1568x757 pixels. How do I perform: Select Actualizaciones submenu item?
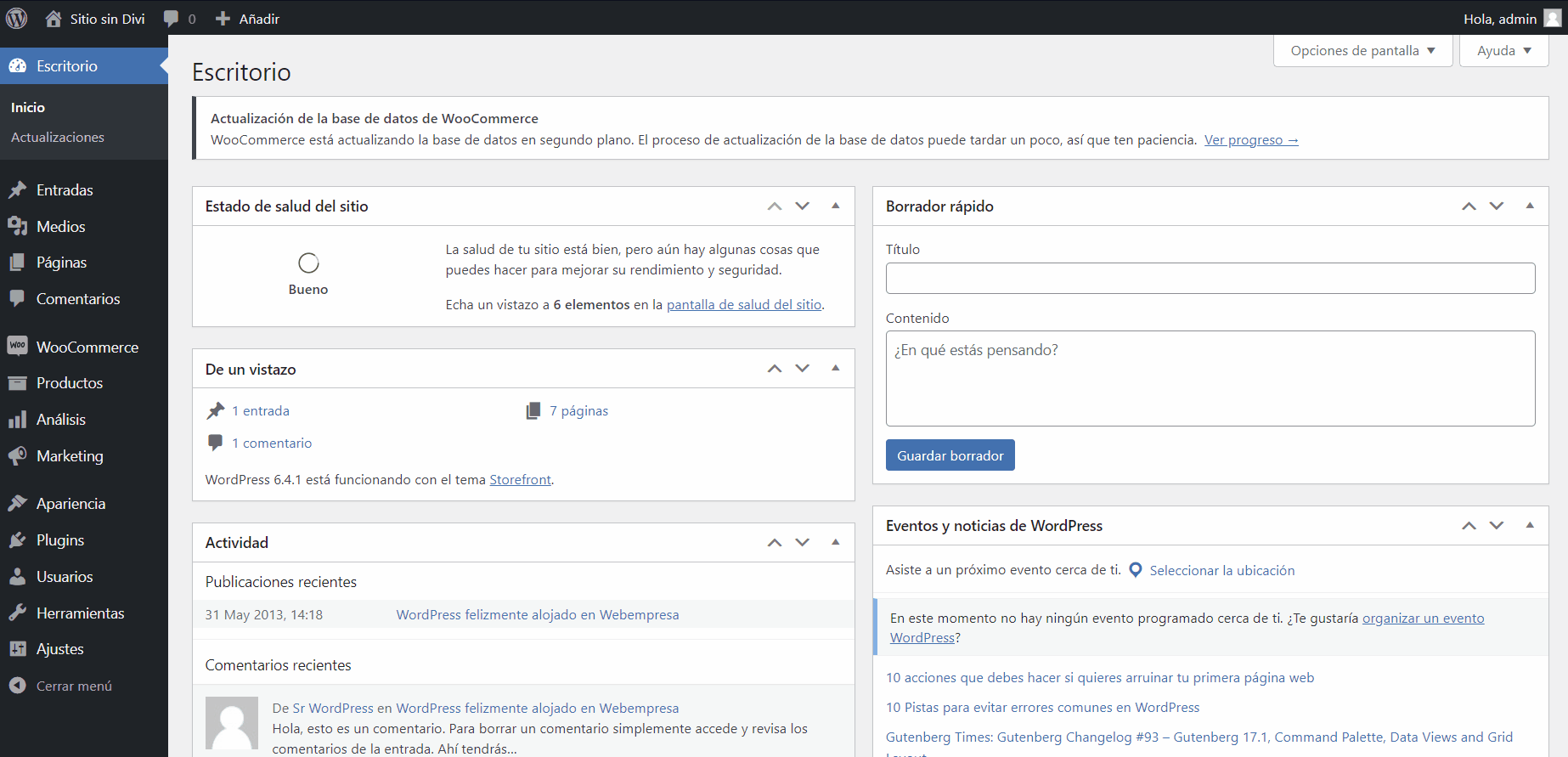click(58, 137)
